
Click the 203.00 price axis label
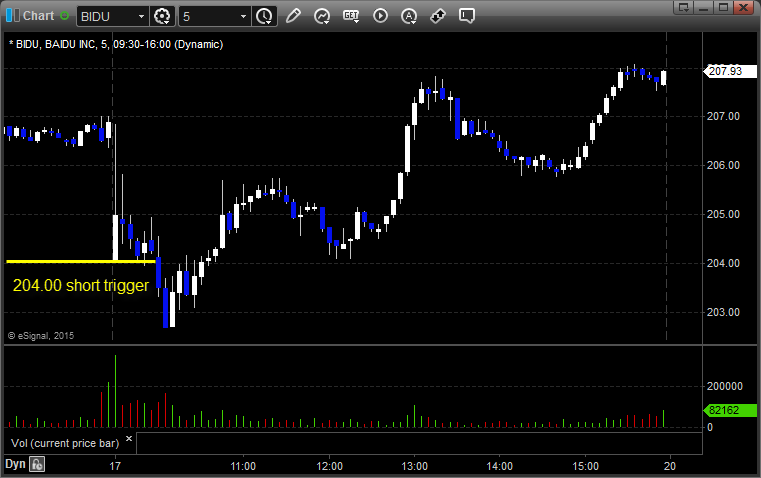(723, 313)
